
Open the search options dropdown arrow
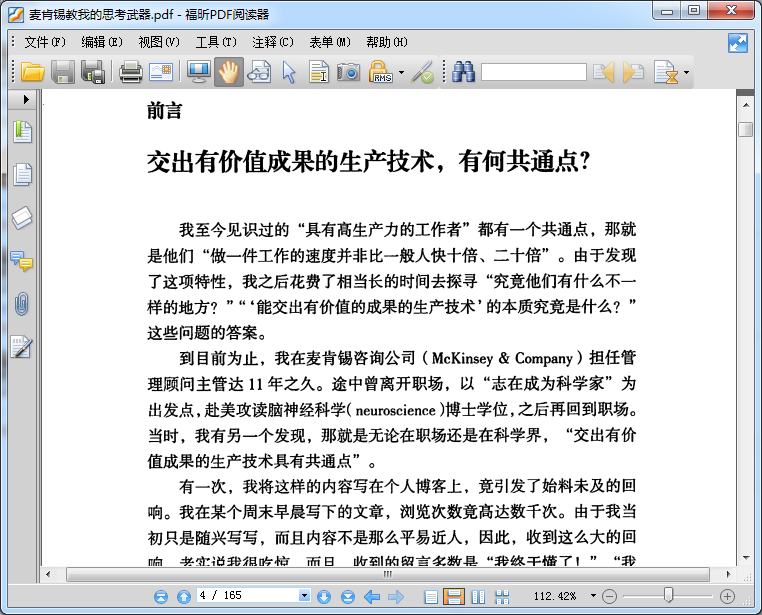point(686,73)
